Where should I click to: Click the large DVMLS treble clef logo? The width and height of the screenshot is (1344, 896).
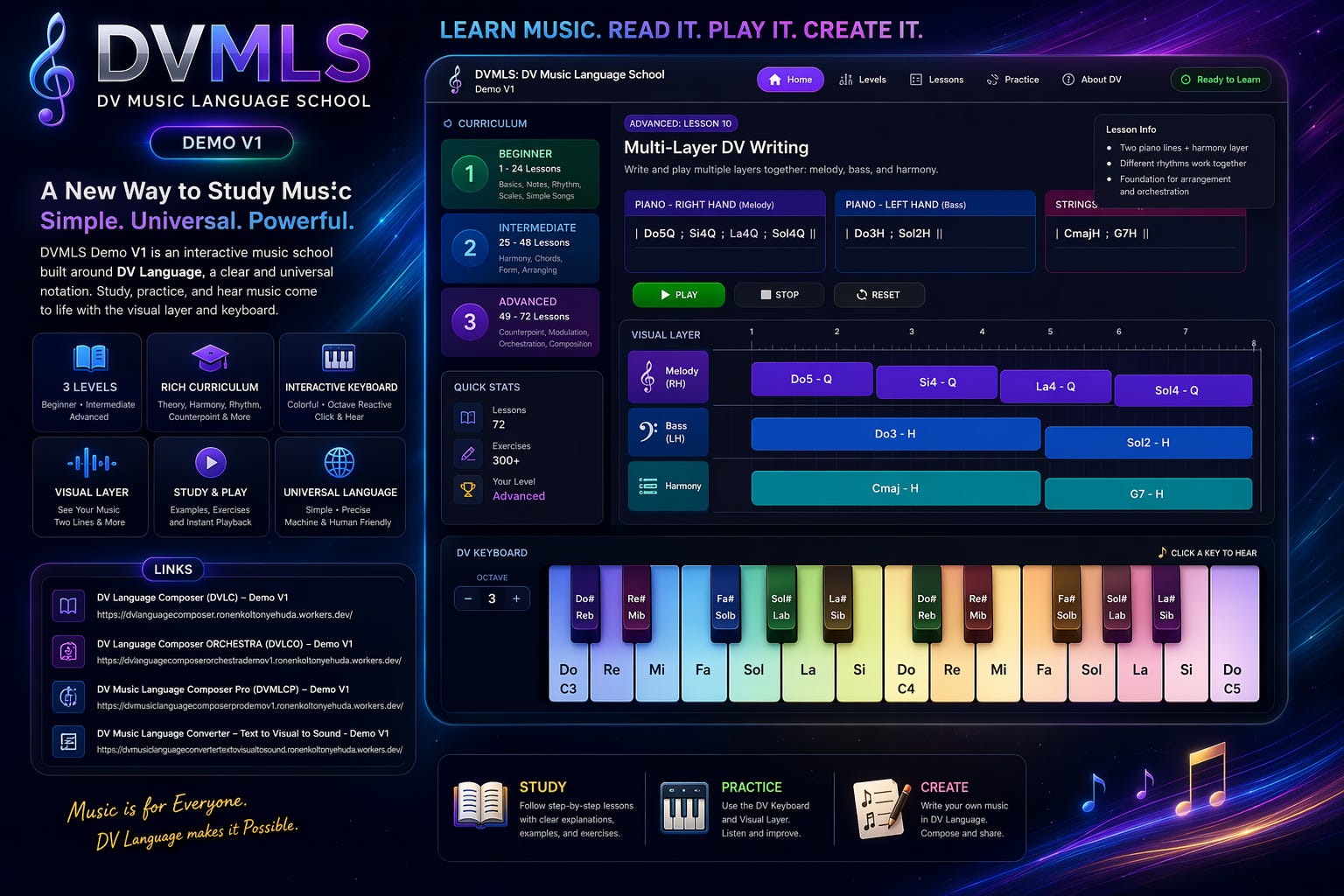[x=52, y=69]
